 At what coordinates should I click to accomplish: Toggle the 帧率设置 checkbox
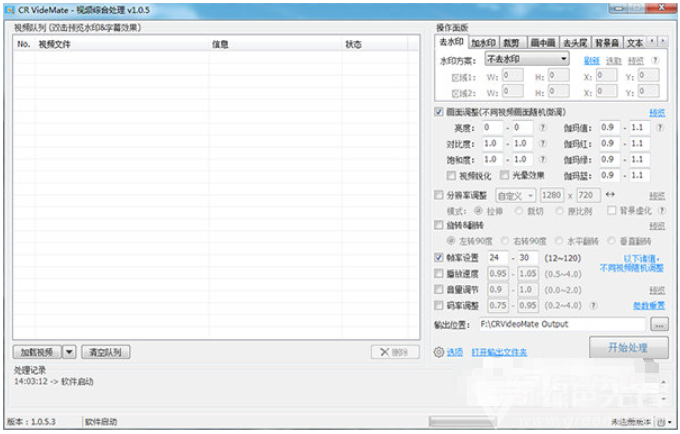pyautogui.click(x=438, y=258)
